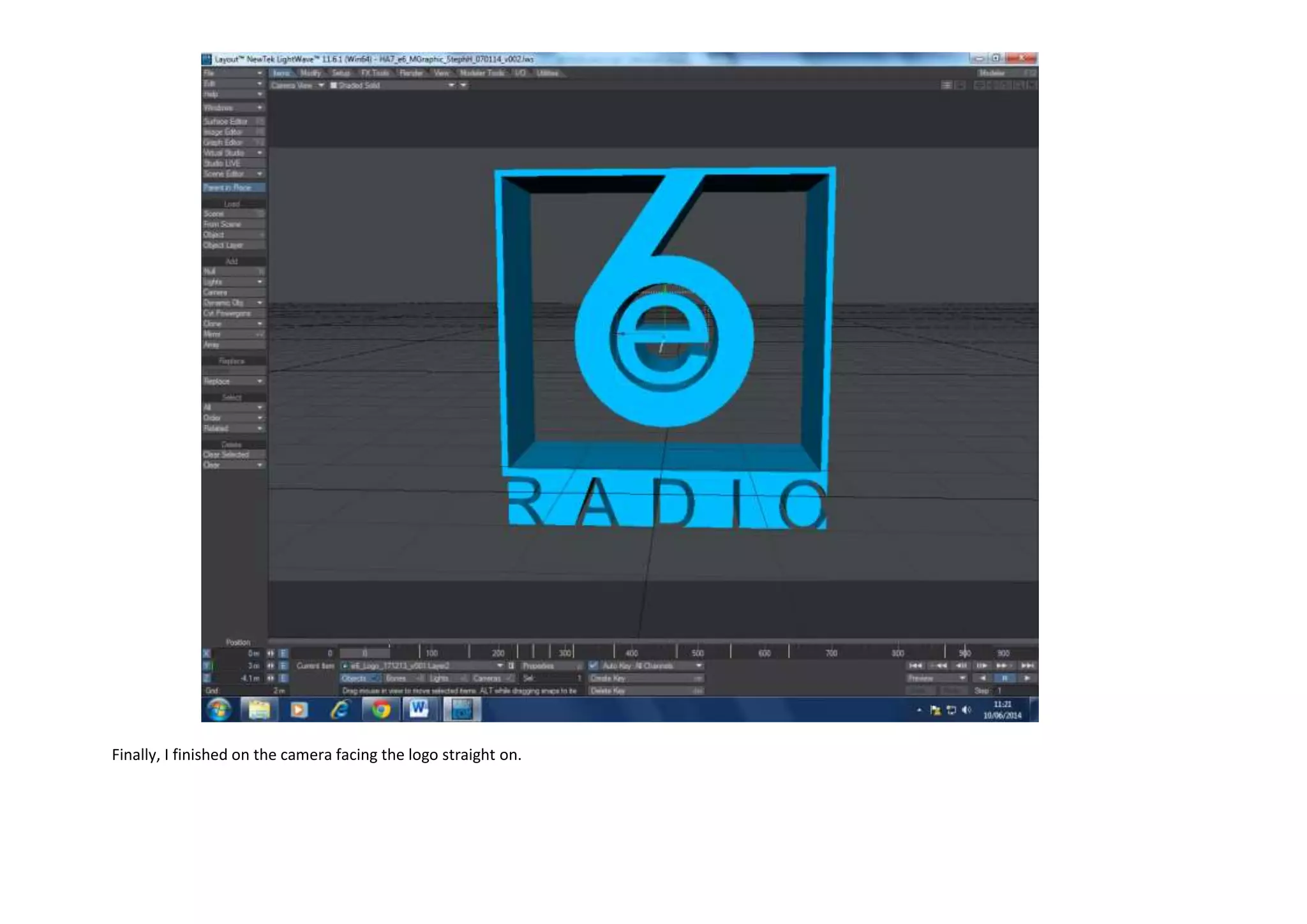Open the Image Editor
Viewport: 1307px width, 924px height.
(233, 132)
